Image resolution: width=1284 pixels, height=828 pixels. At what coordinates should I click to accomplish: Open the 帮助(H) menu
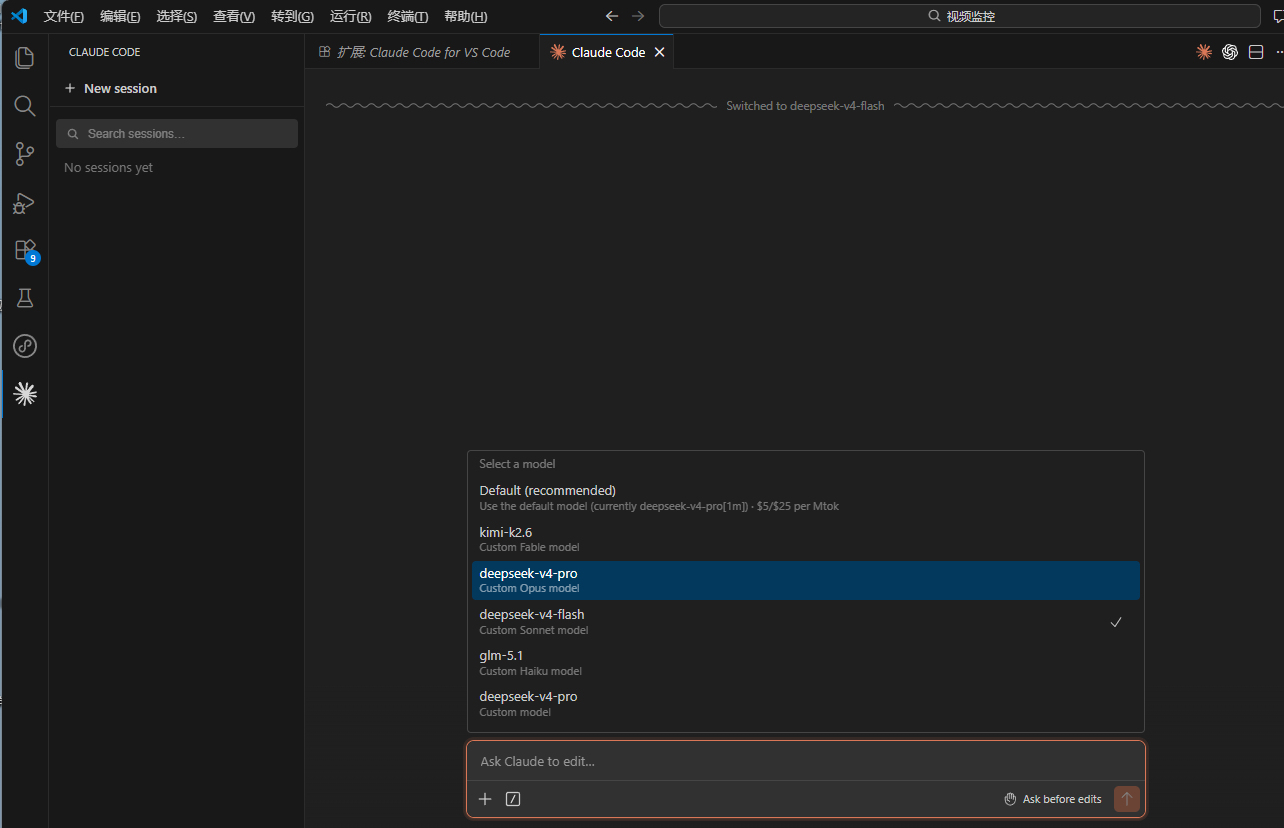466,16
